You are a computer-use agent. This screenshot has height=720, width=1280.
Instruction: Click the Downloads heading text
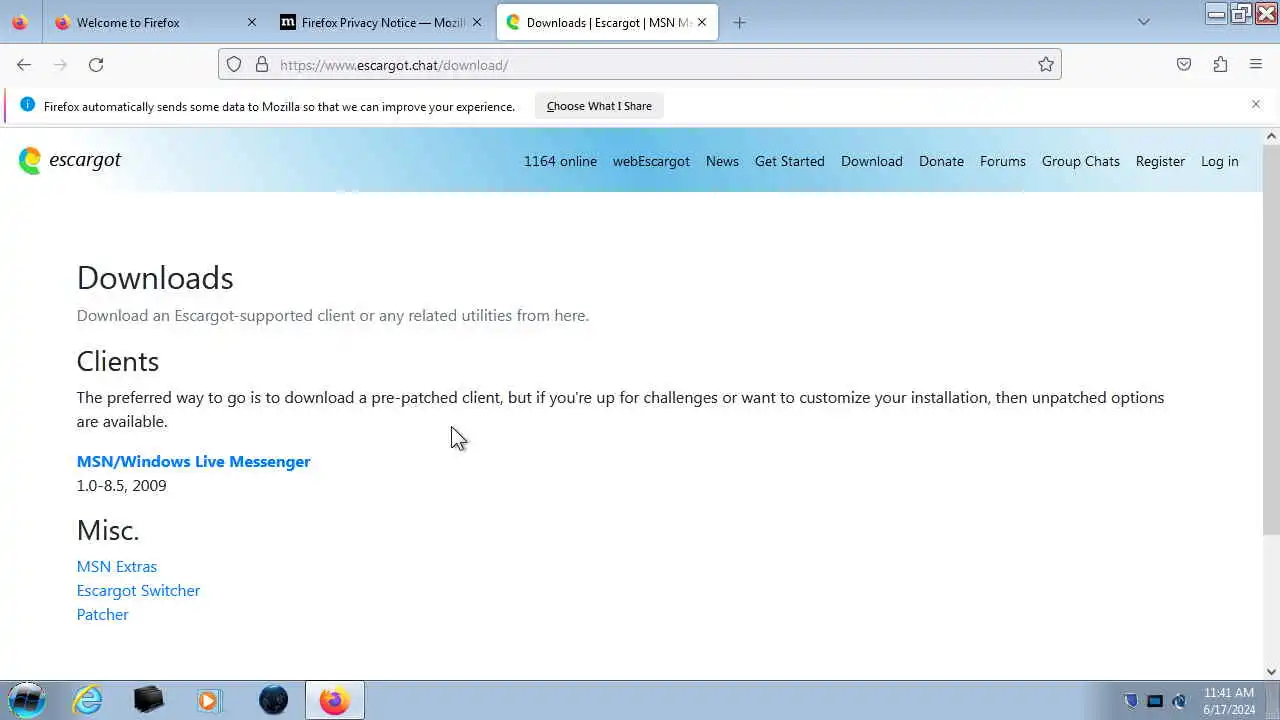tap(155, 278)
